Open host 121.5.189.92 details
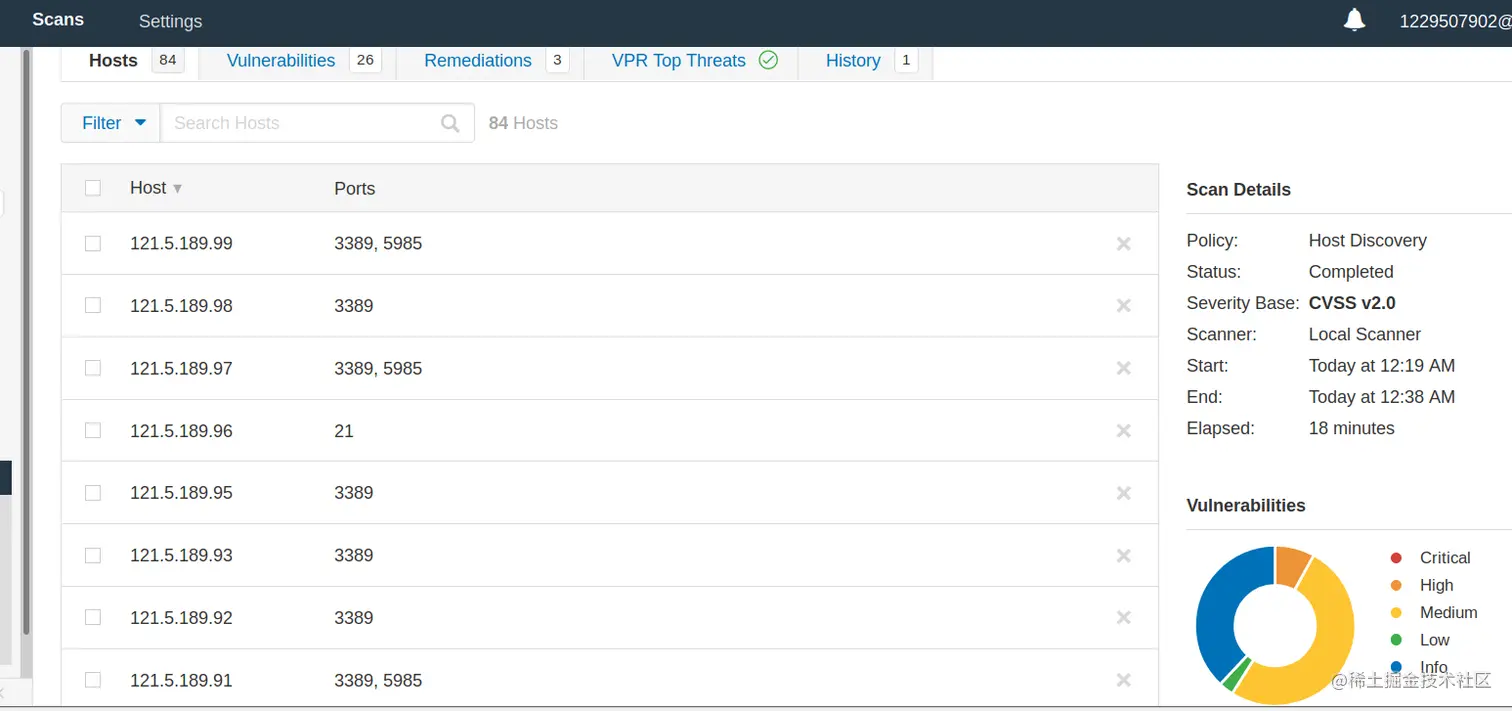 point(181,618)
